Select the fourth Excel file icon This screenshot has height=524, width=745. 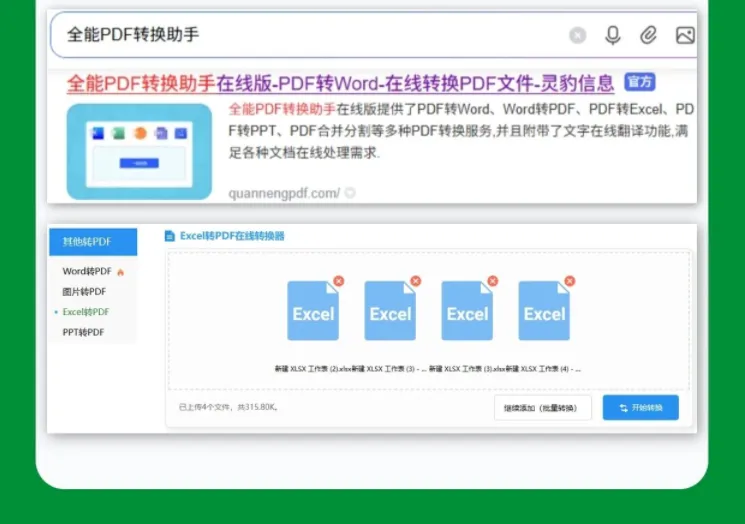[x=544, y=311]
